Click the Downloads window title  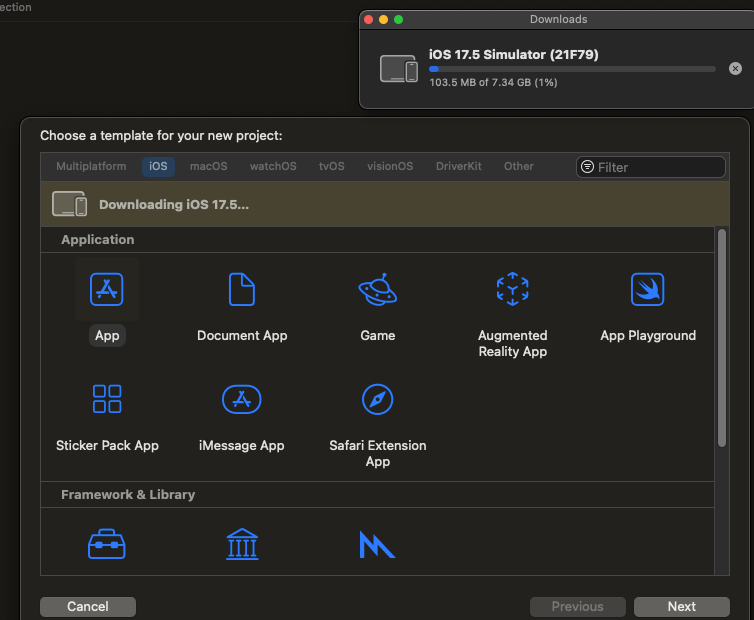558,19
